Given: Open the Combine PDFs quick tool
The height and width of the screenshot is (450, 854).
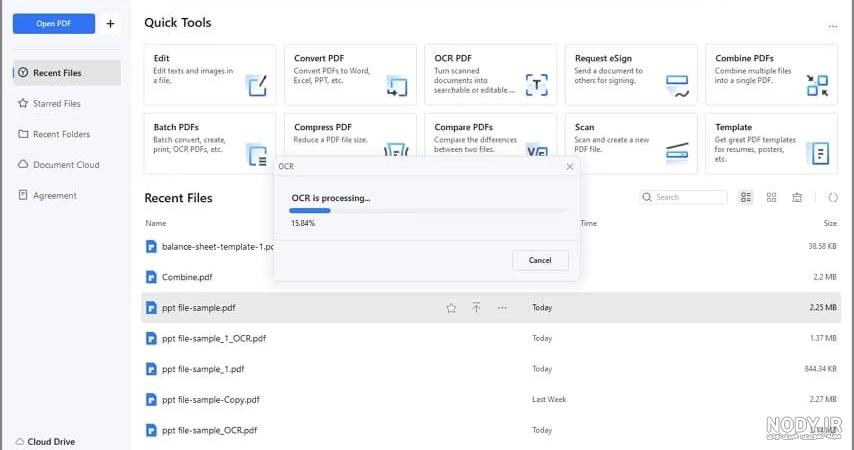Looking at the screenshot, I should coord(772,75).
